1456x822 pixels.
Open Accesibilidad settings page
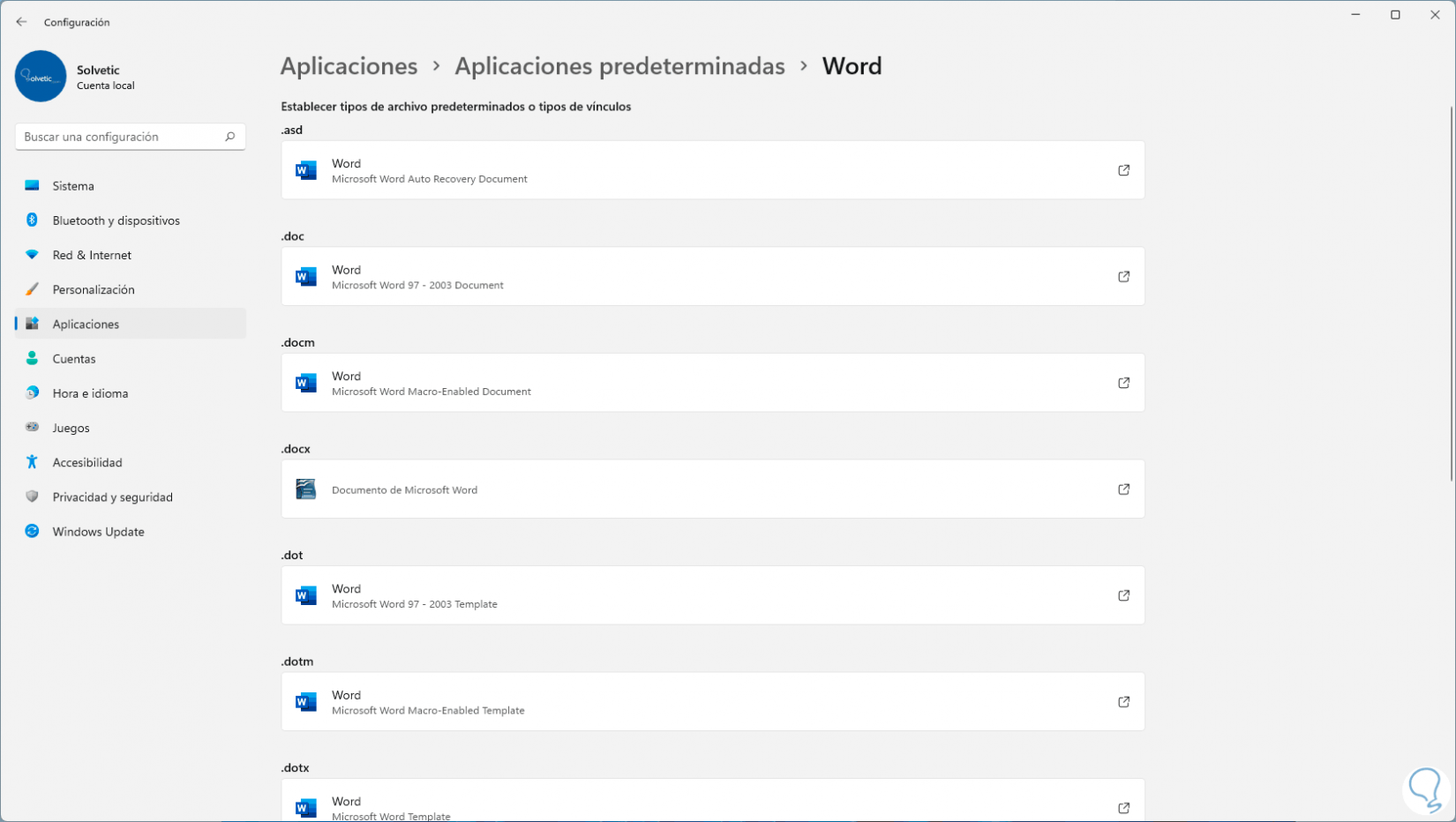(x=87, y=462)
